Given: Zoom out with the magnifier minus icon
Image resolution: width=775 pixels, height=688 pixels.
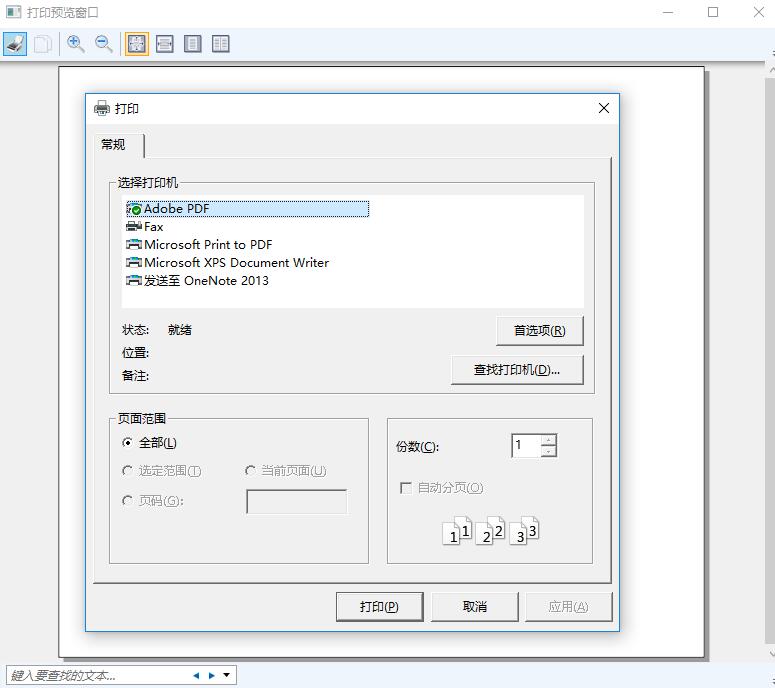Looking at the screenshot, I should (x=104, y=44).
